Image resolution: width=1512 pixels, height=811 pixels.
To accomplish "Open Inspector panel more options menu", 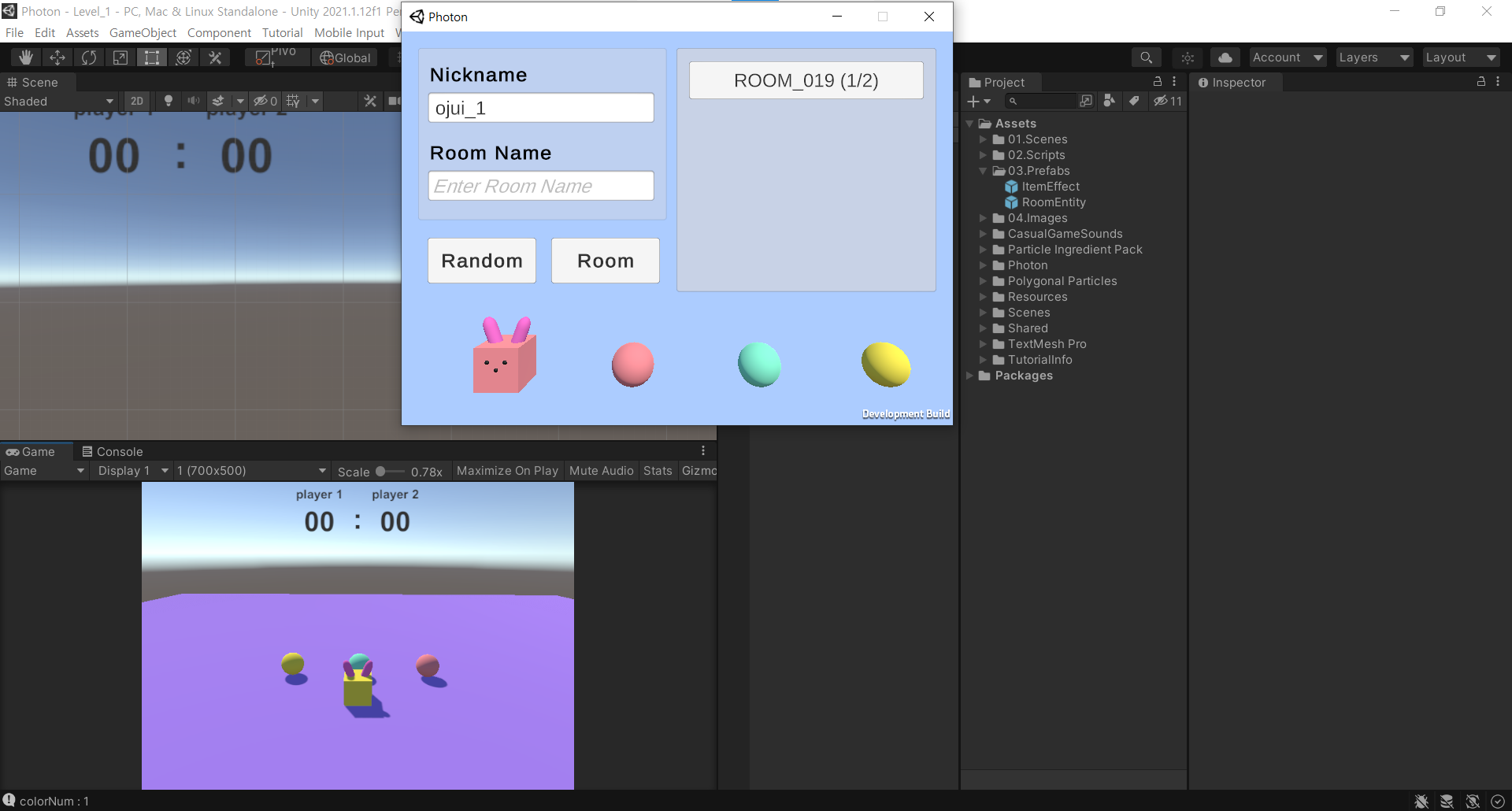I will pyautogui.click(x=1498, y=82).
